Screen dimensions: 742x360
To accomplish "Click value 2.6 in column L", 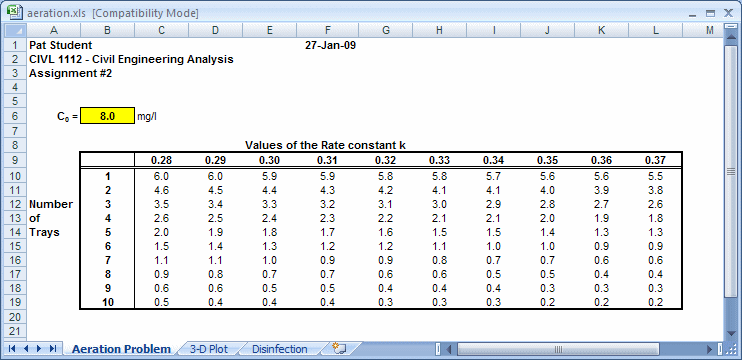I will point(655,204).
